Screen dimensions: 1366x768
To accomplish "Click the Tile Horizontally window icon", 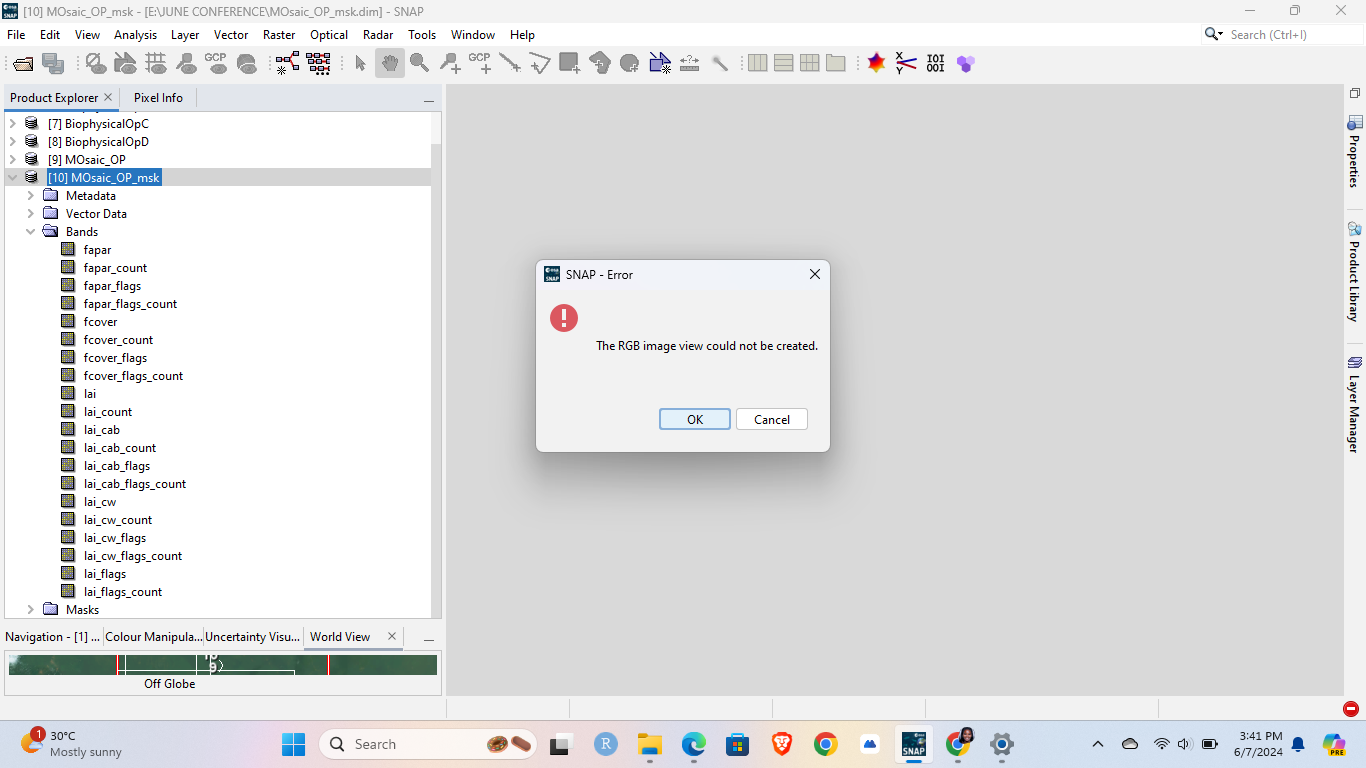I will click(x=782, y=62).
